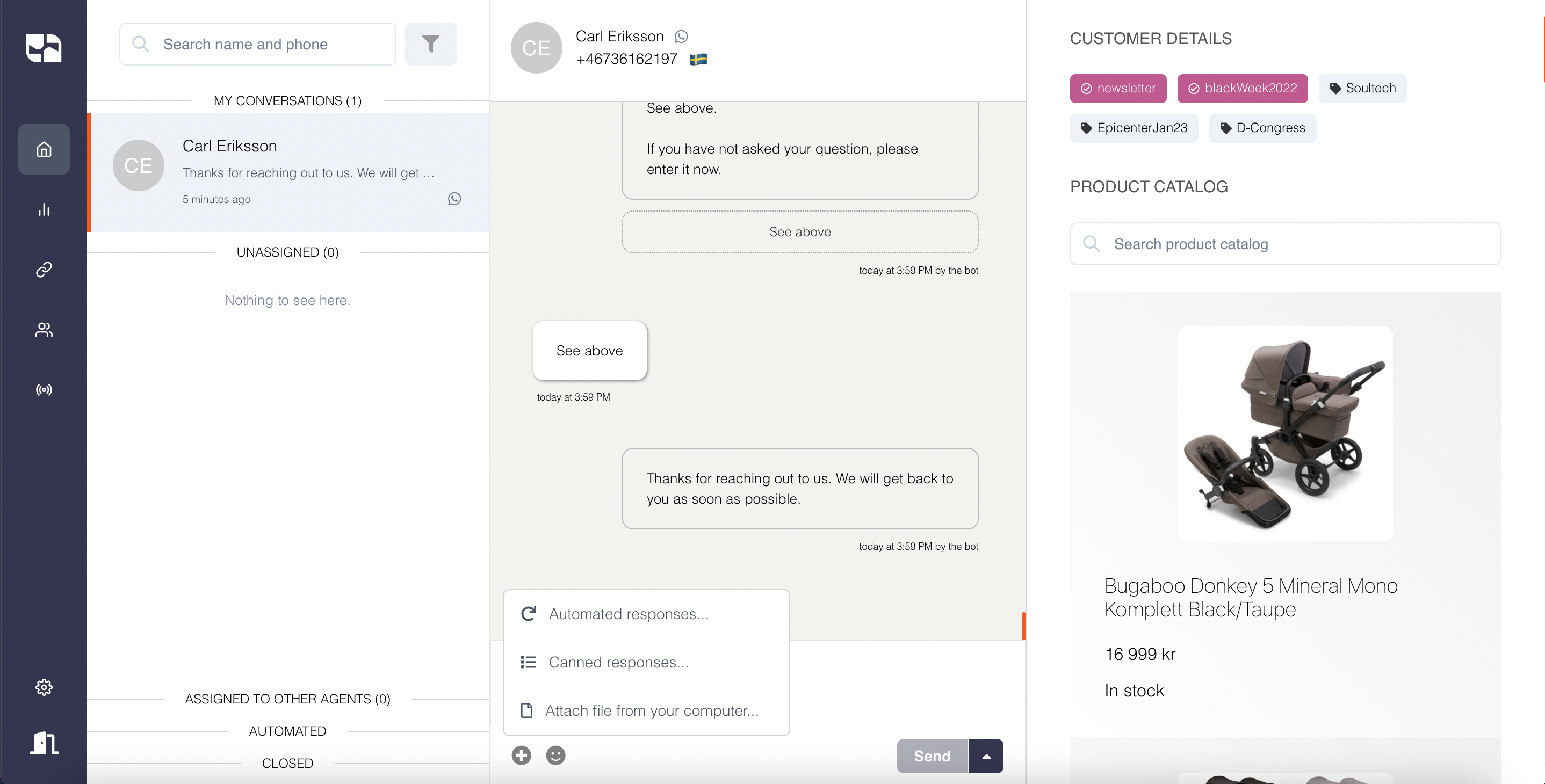Toggle the blackWeek2022 tag
The height and width of the screenshot is (784, 1545).
tap(1242, 88)
